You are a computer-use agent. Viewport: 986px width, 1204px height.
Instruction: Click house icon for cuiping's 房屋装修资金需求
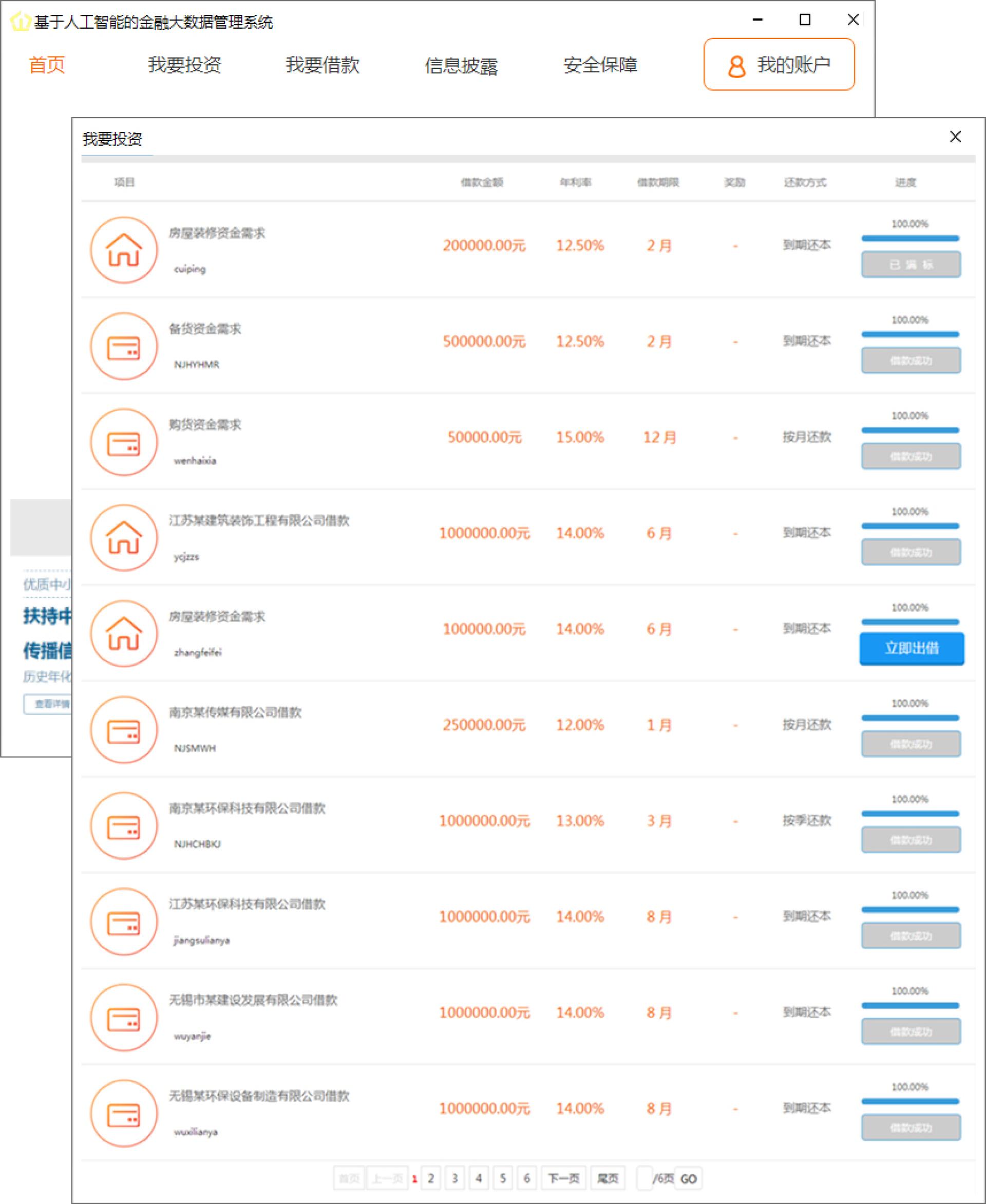point(124,250)
